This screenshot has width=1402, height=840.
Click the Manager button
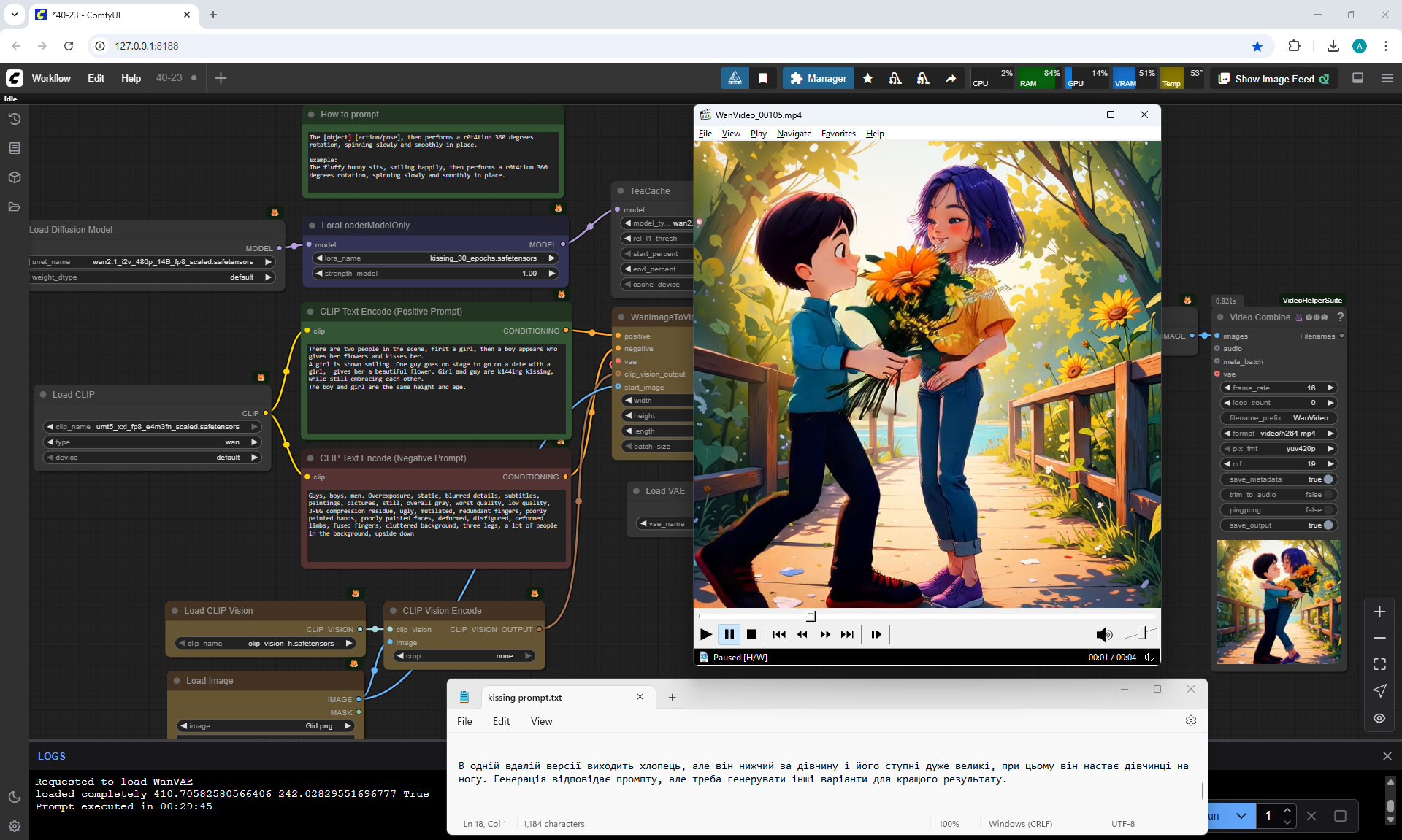[818, 79]
